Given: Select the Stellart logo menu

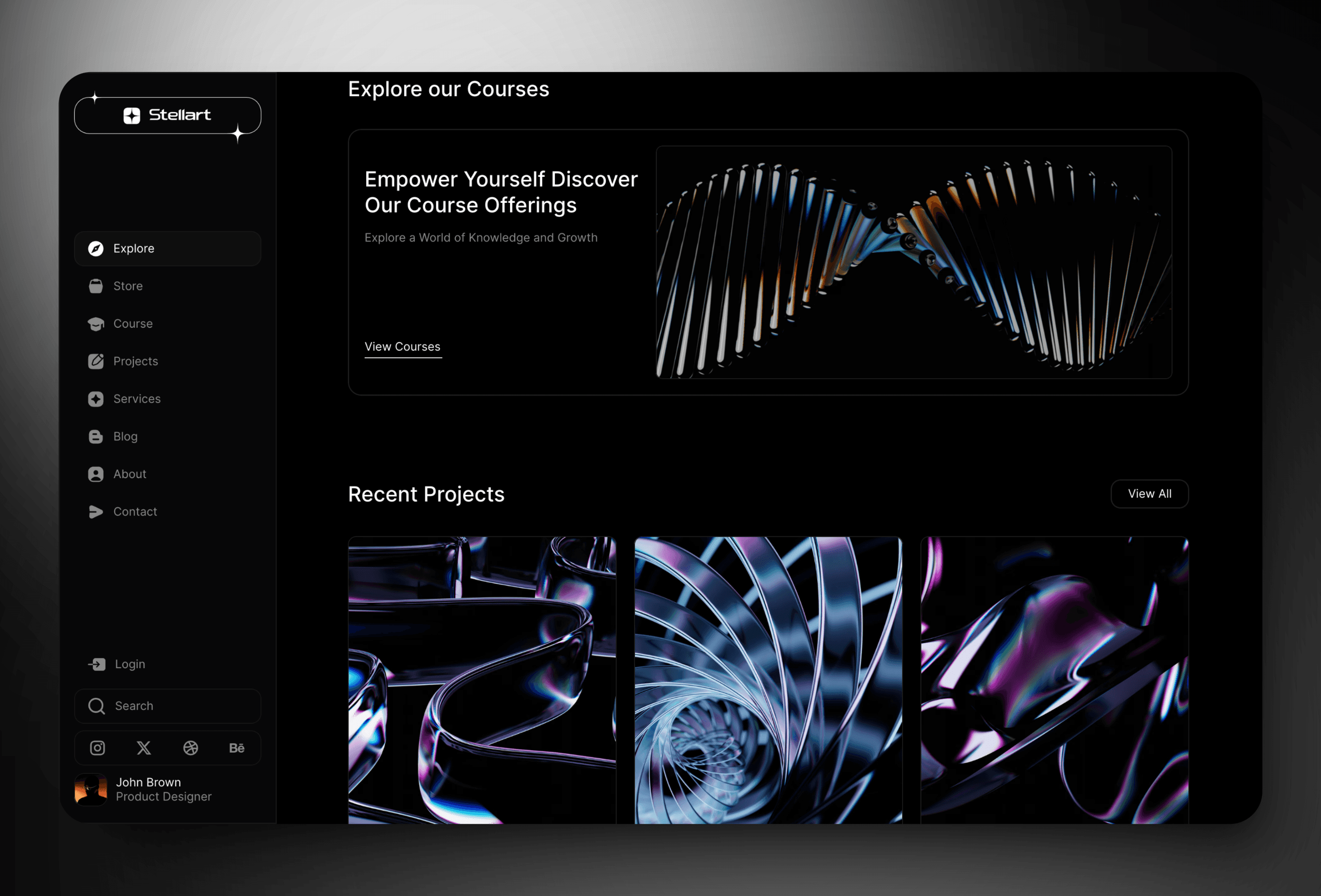Looking at the screenshot, I should 167,114.
